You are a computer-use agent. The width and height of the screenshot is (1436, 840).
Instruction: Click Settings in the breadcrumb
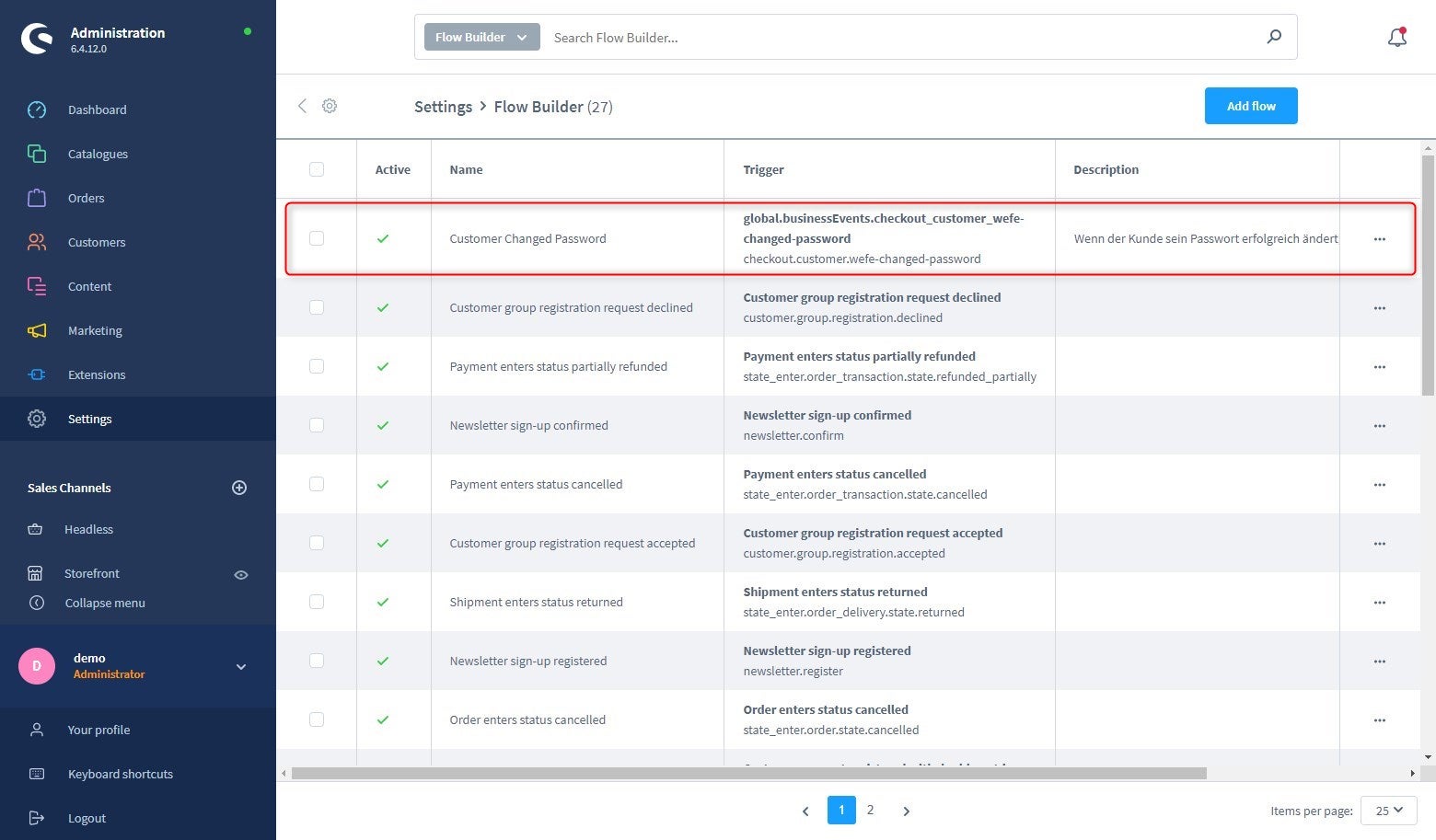[x=443, y=107]
